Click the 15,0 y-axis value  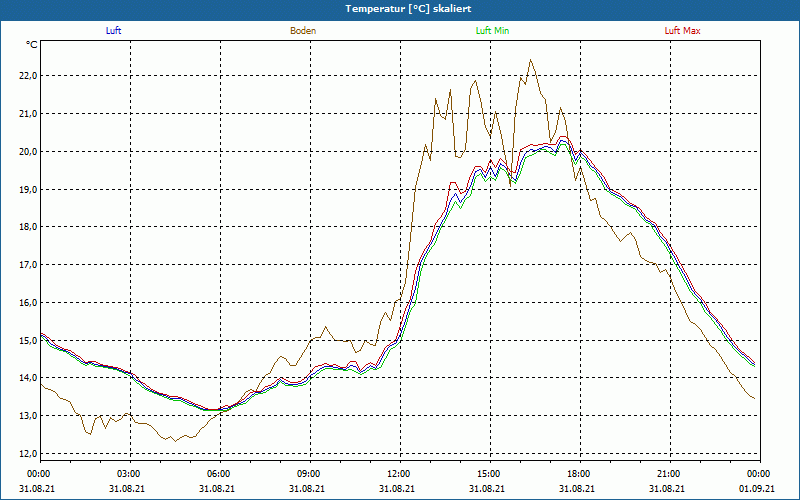pos(29,340)
